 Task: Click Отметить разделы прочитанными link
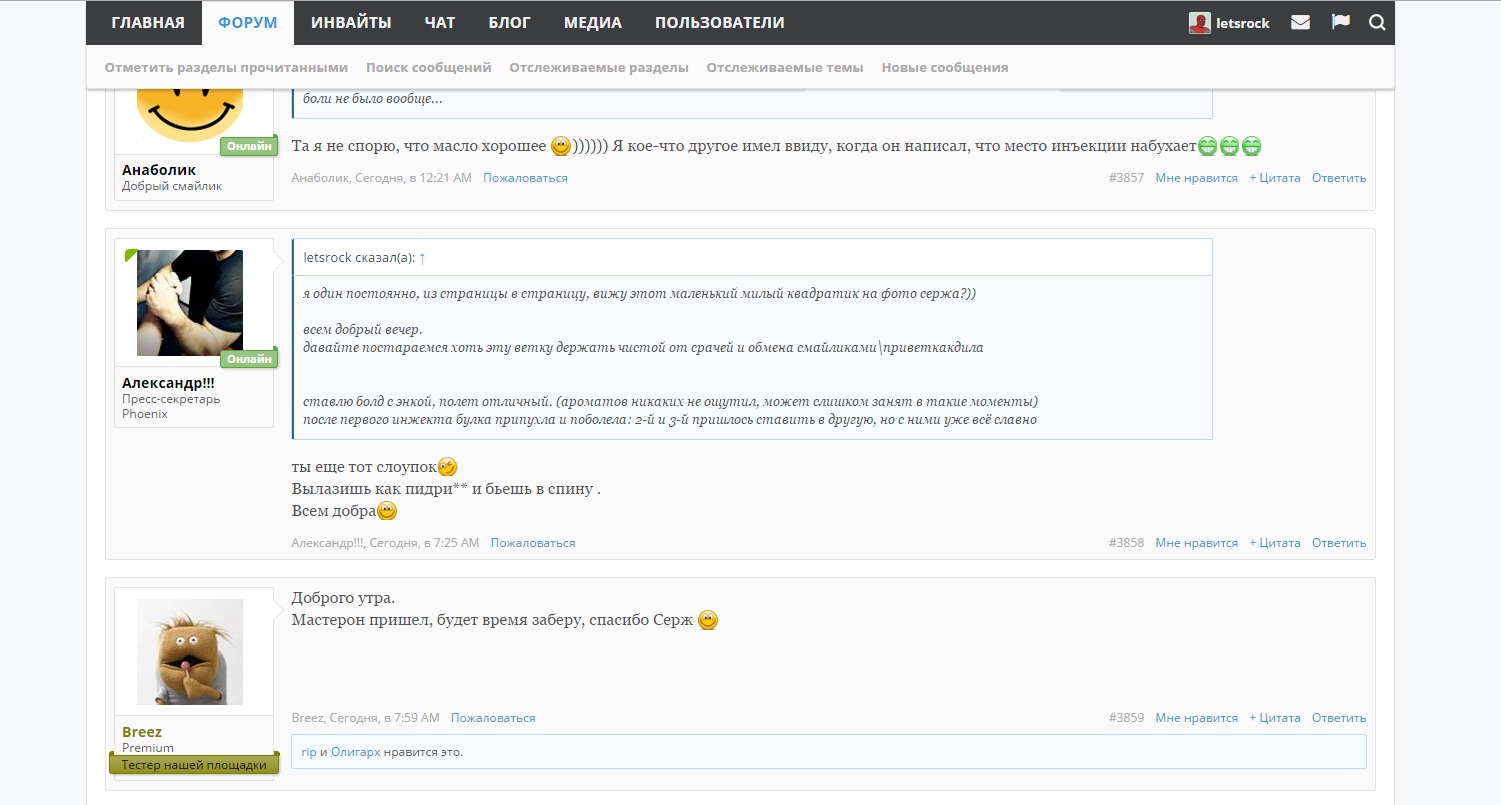[x=226, y=68]
